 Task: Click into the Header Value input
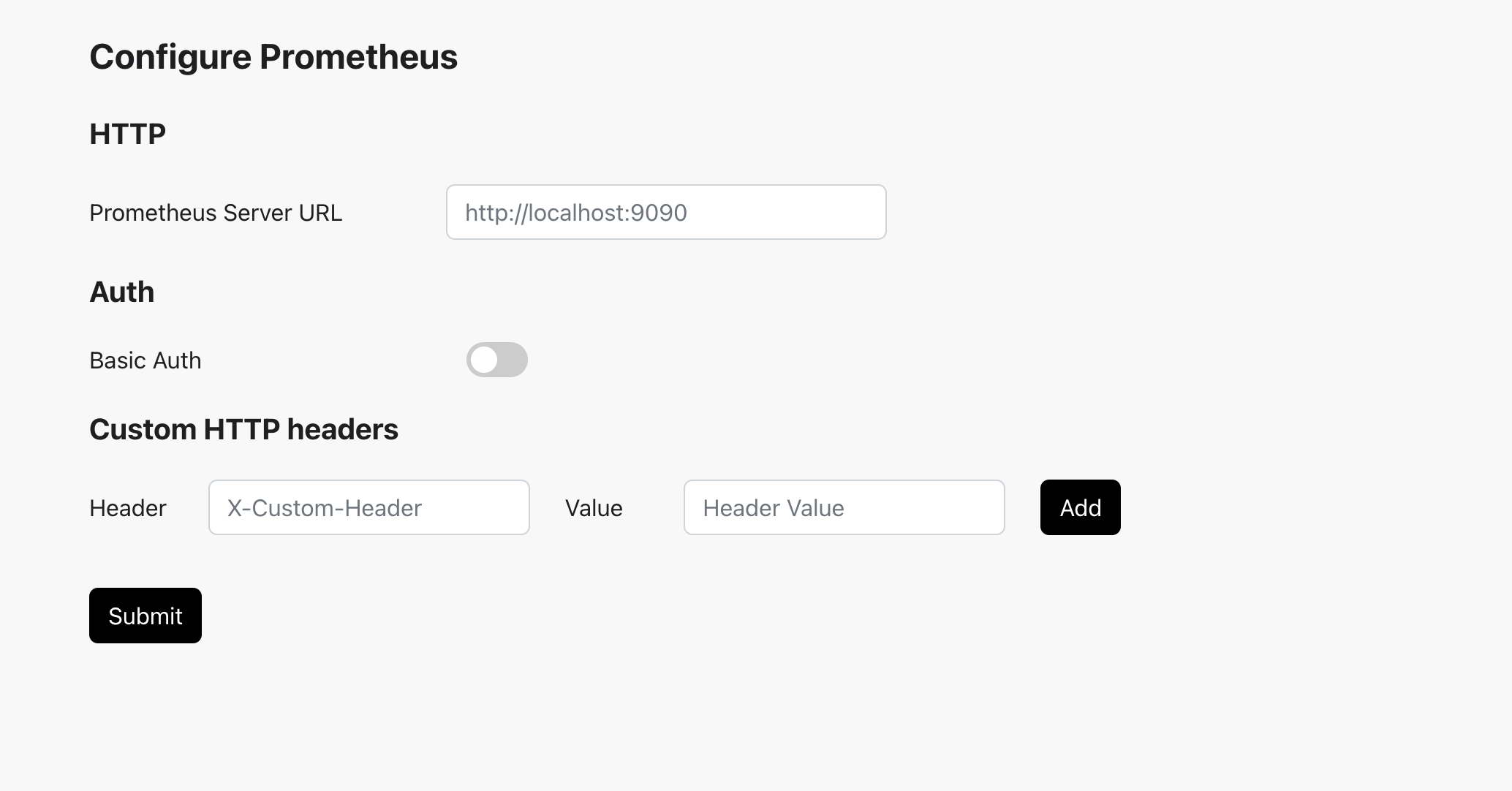tap(844, 507)
